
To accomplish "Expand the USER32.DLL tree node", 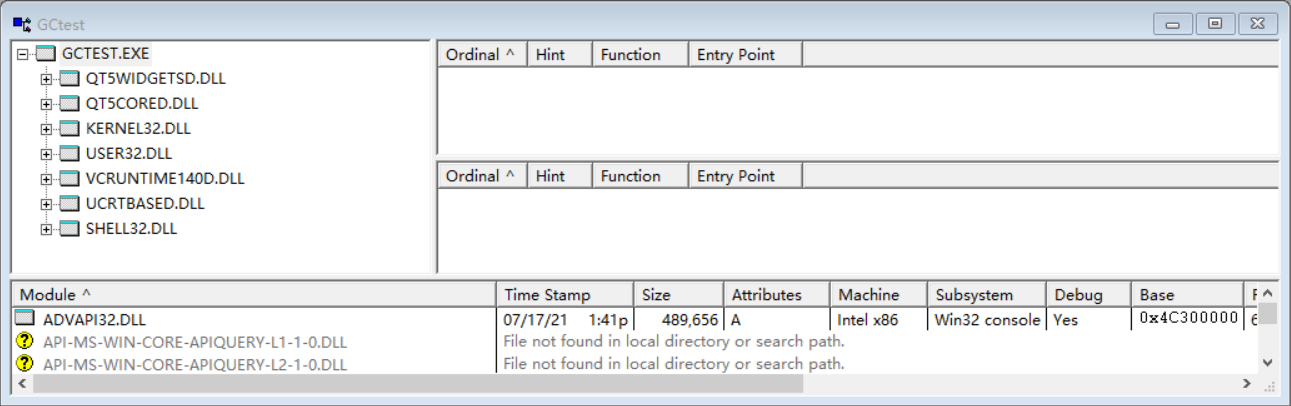I will [46, 154].
